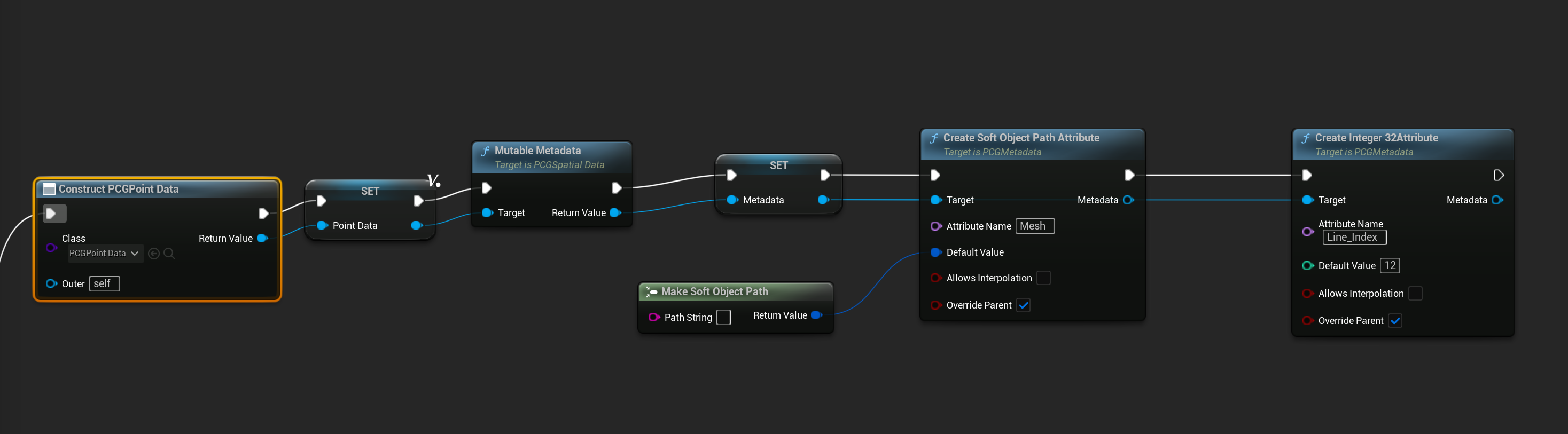Click the Line_Index attribute name field
The image size is (1568, 434).
click(x=1354, y=237)
